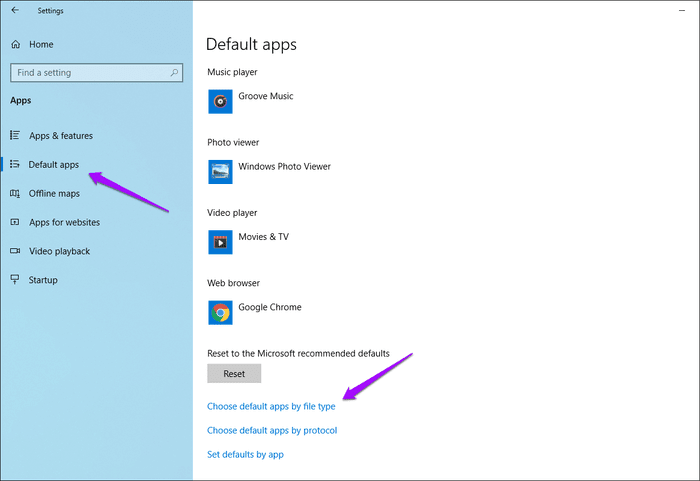
Task: Open Choose default apps by protocol
Action: 272,431
